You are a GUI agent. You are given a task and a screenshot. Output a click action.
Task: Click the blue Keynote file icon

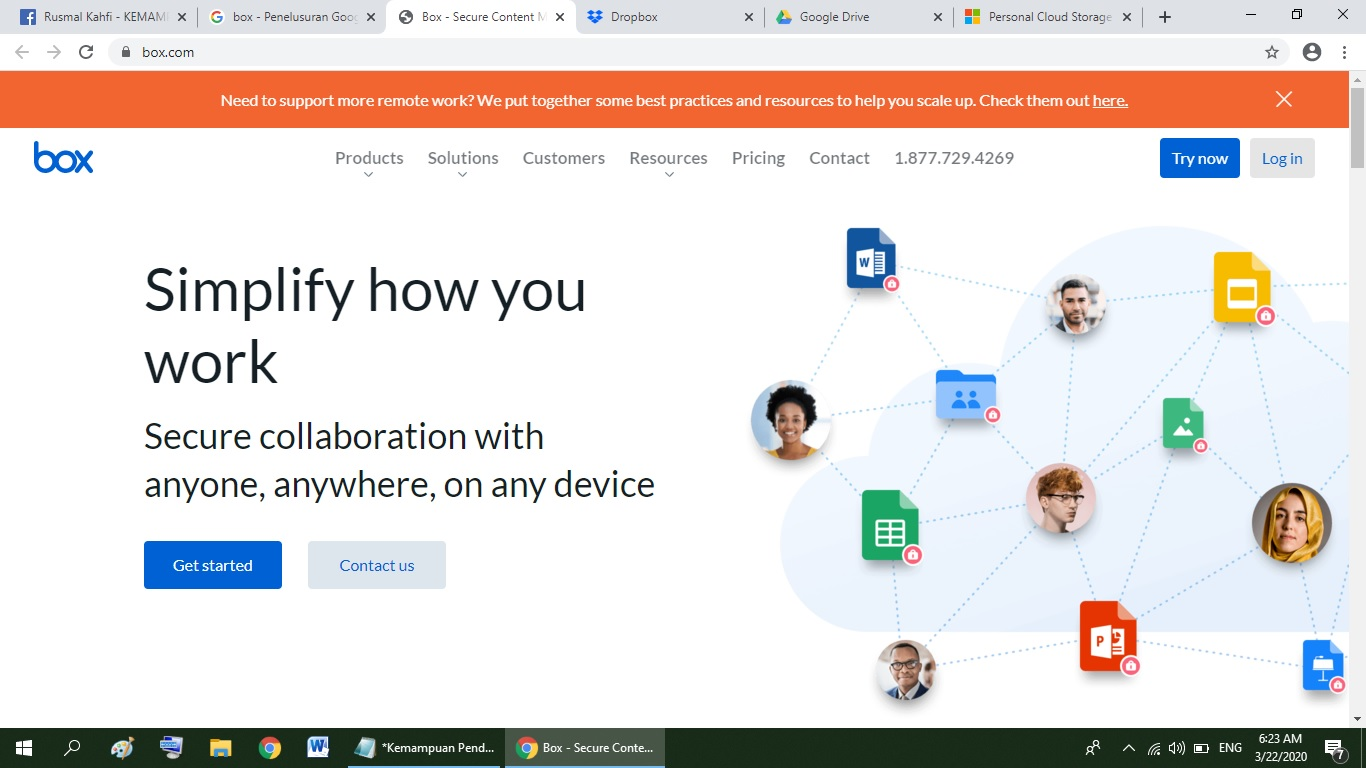click(x=1323, y=665)
